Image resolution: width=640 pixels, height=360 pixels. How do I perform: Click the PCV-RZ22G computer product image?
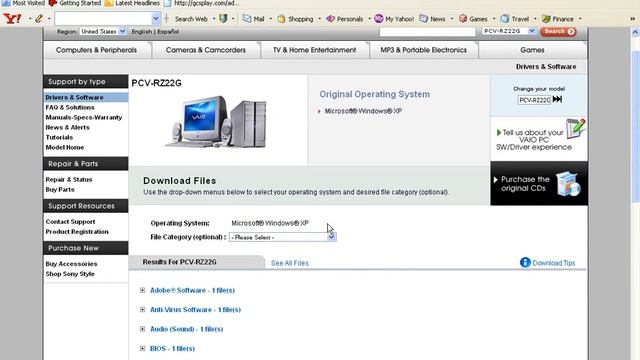tap(216, 121)
